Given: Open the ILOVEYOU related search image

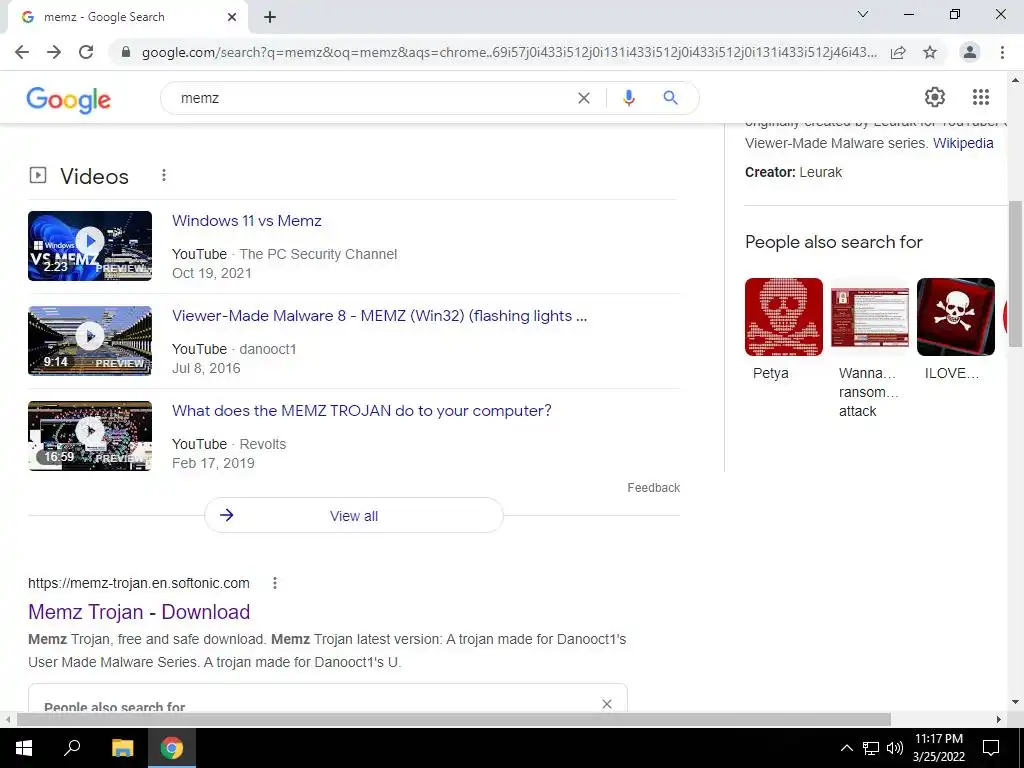Looking at the screenshot, I should 955,317.
